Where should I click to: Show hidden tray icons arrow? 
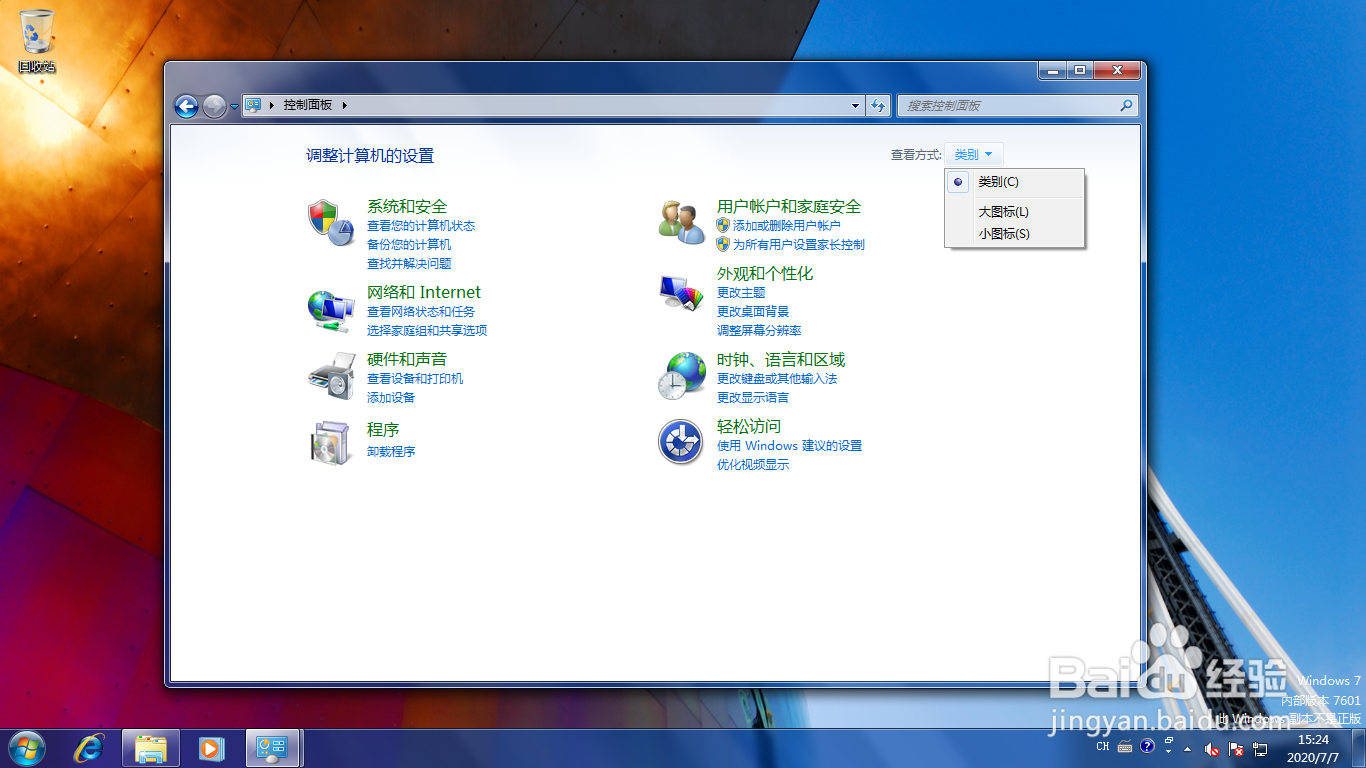pyautogui.click(x=1187, y=748)
